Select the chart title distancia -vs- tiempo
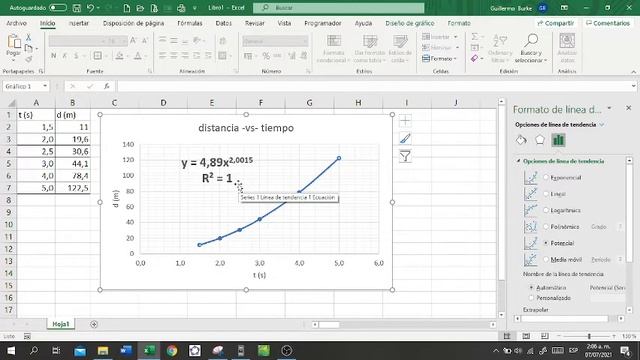The height and width of the screenshot is (360, 640). tap(246, 128)
